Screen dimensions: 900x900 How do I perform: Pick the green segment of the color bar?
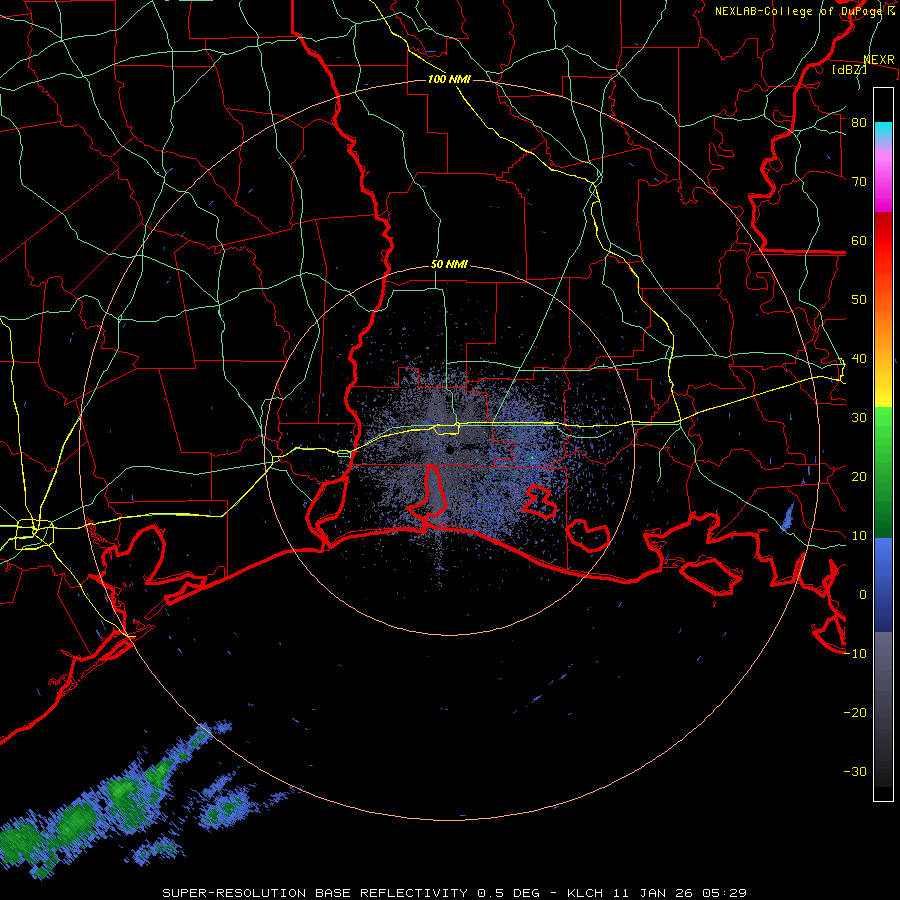(x=883, y=472)
